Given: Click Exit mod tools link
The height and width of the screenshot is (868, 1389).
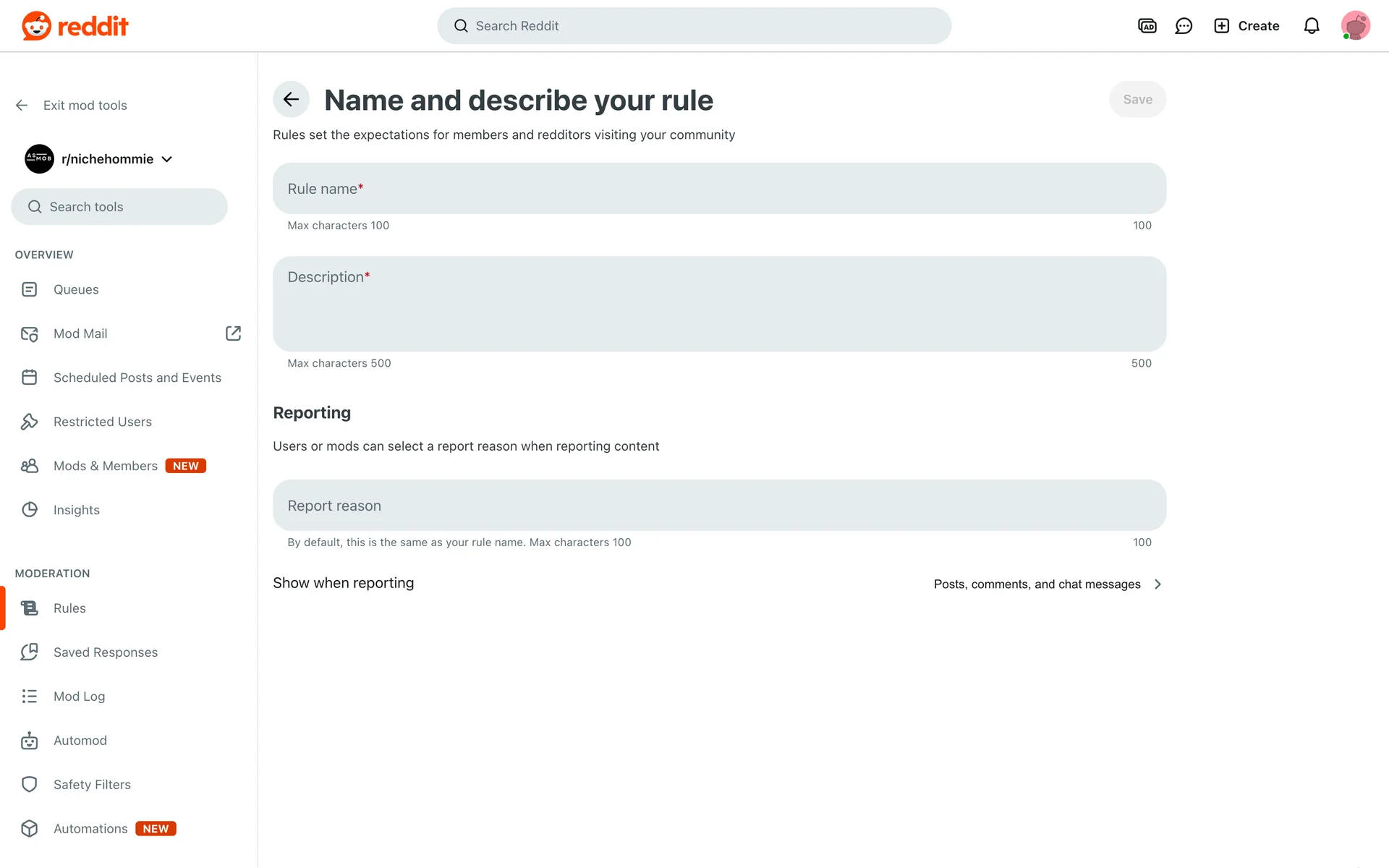Looking at the screenshot, I should [x=85, y=106].
